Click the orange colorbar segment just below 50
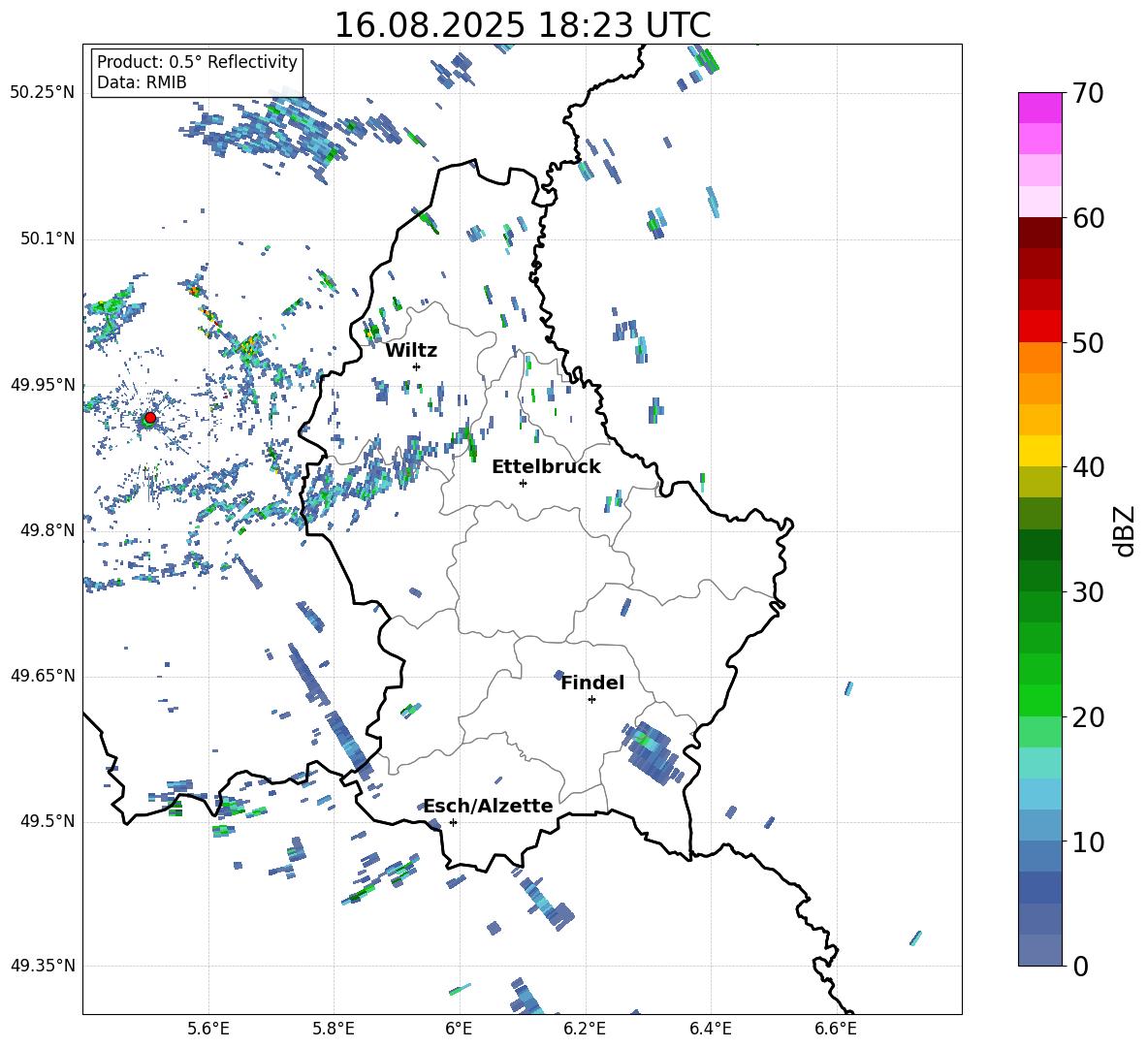This screenshot has width=1148, height=1048. pyautogui.click(x=1039, y=358)
